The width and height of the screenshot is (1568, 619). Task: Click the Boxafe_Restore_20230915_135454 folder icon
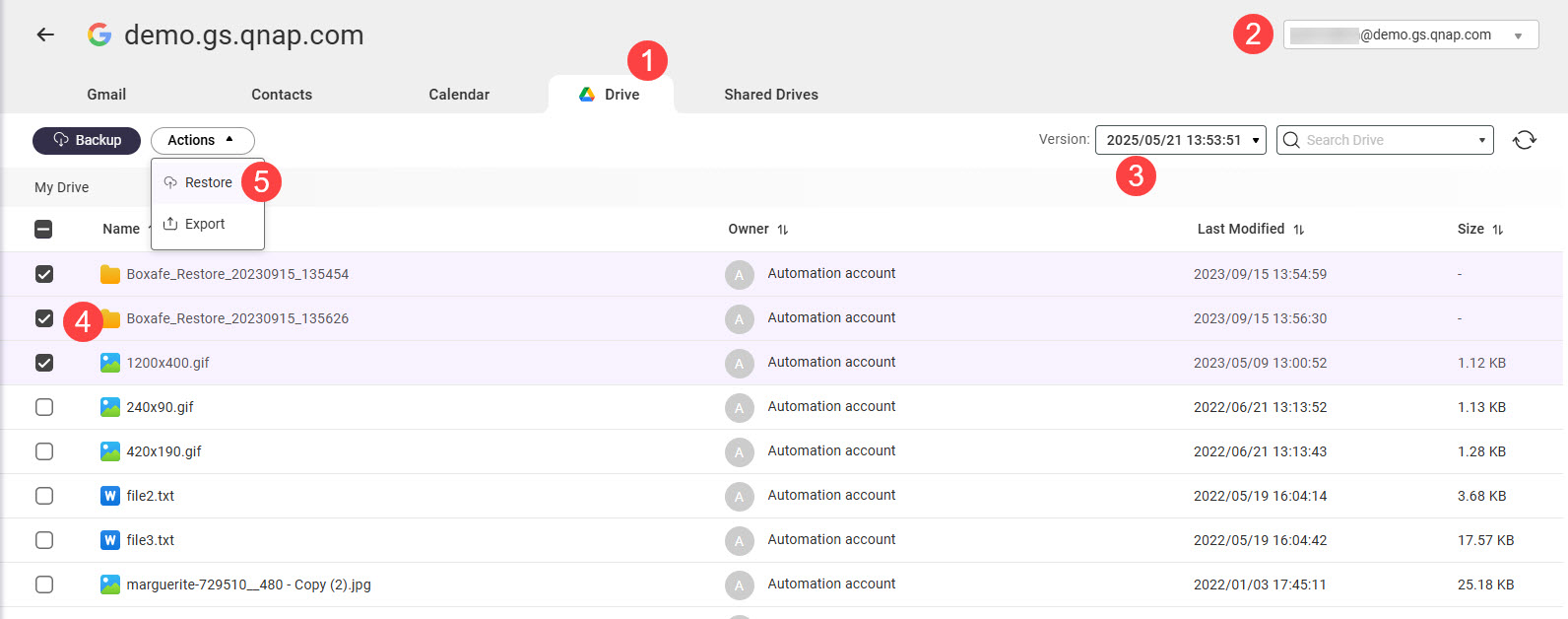point(110,274)
